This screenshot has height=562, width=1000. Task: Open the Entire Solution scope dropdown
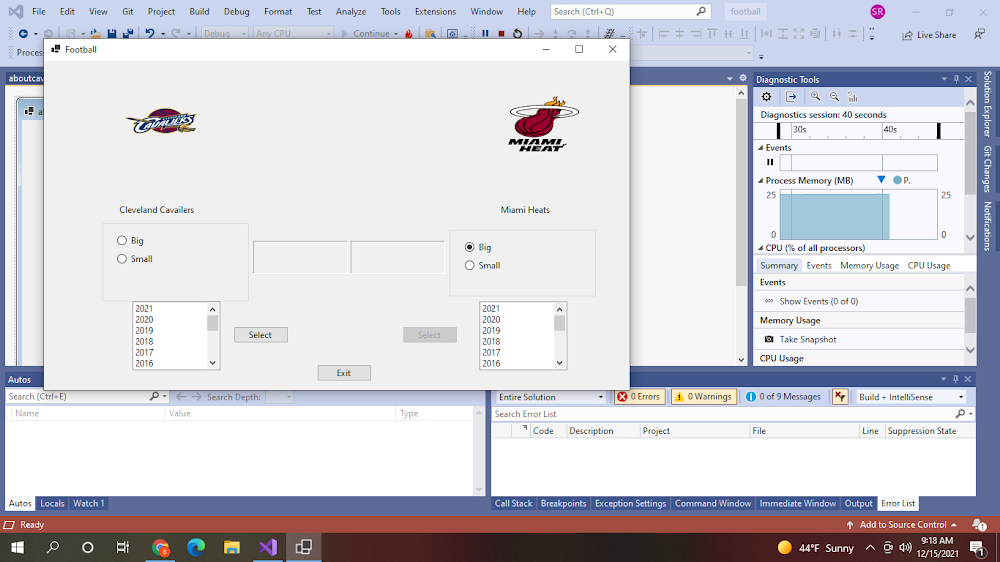[551, 397]
